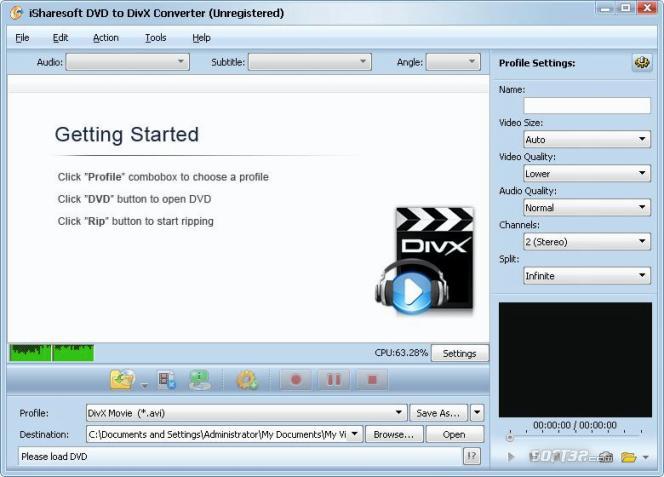The height and width of the screenshot is (477, 664).
Task: Open the yellow snapshot folder icon
Action: coord(628,457)
